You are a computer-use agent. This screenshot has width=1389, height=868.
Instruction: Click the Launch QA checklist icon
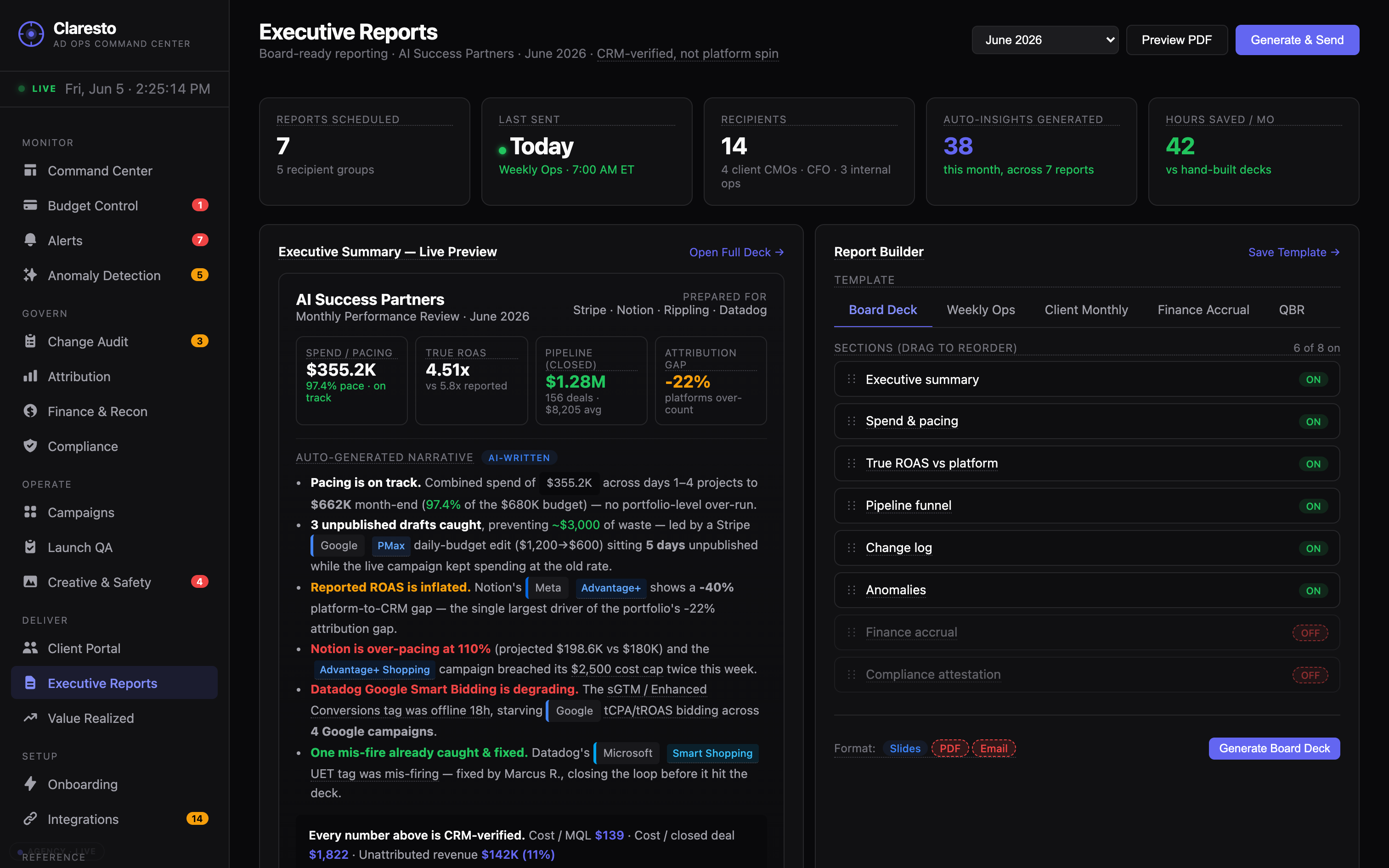[30, 547]
